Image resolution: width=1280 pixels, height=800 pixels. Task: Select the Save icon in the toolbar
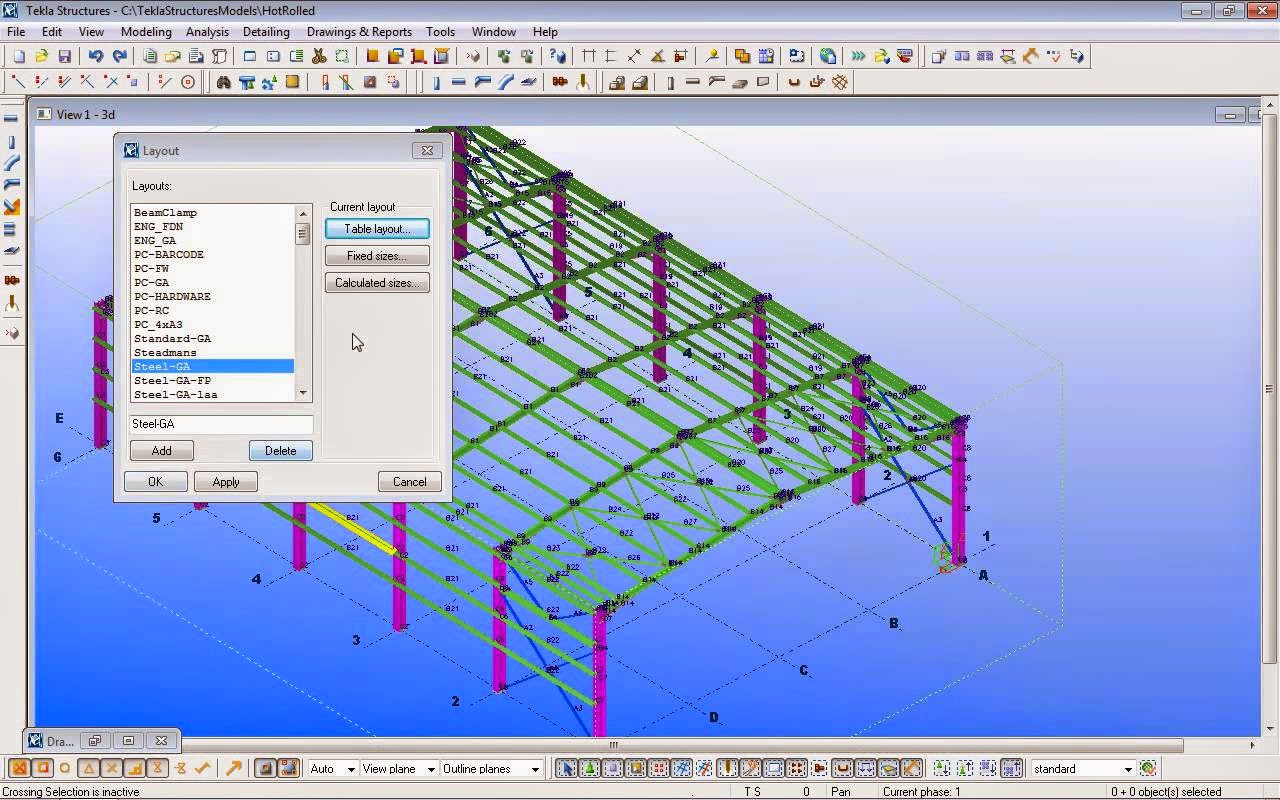pos(64,57)
